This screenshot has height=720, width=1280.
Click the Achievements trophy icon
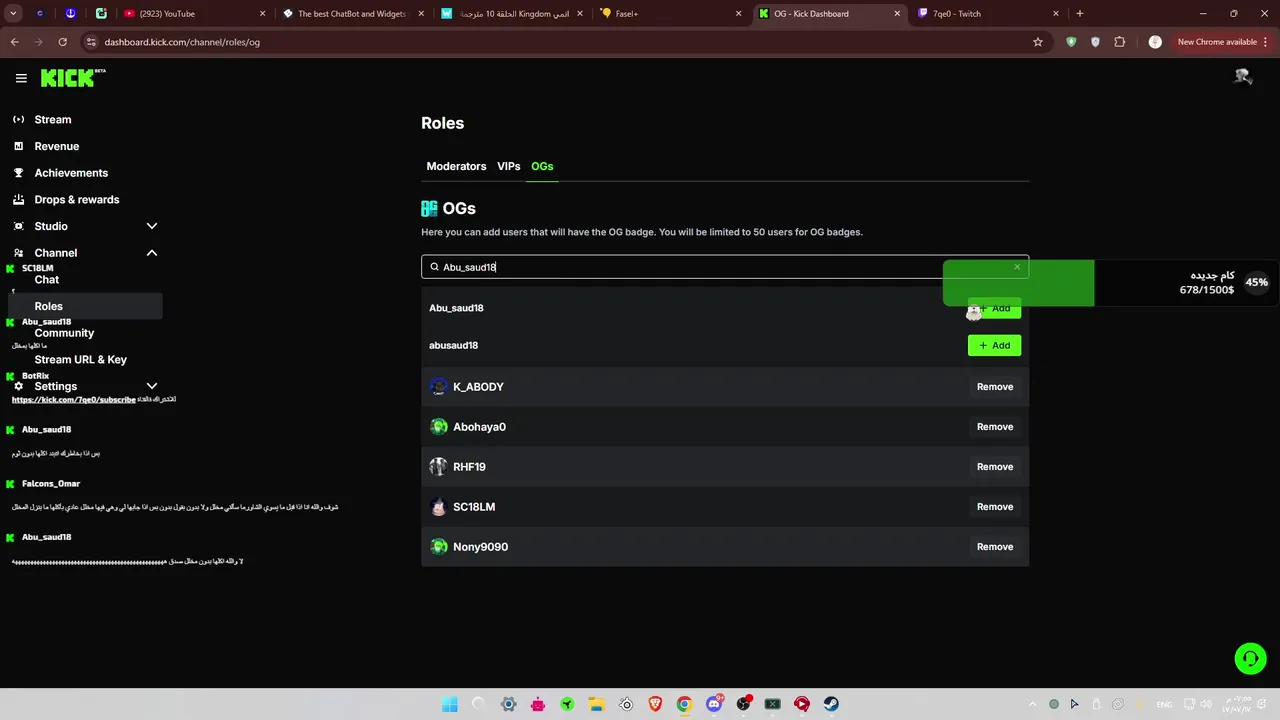click(18, 173)
